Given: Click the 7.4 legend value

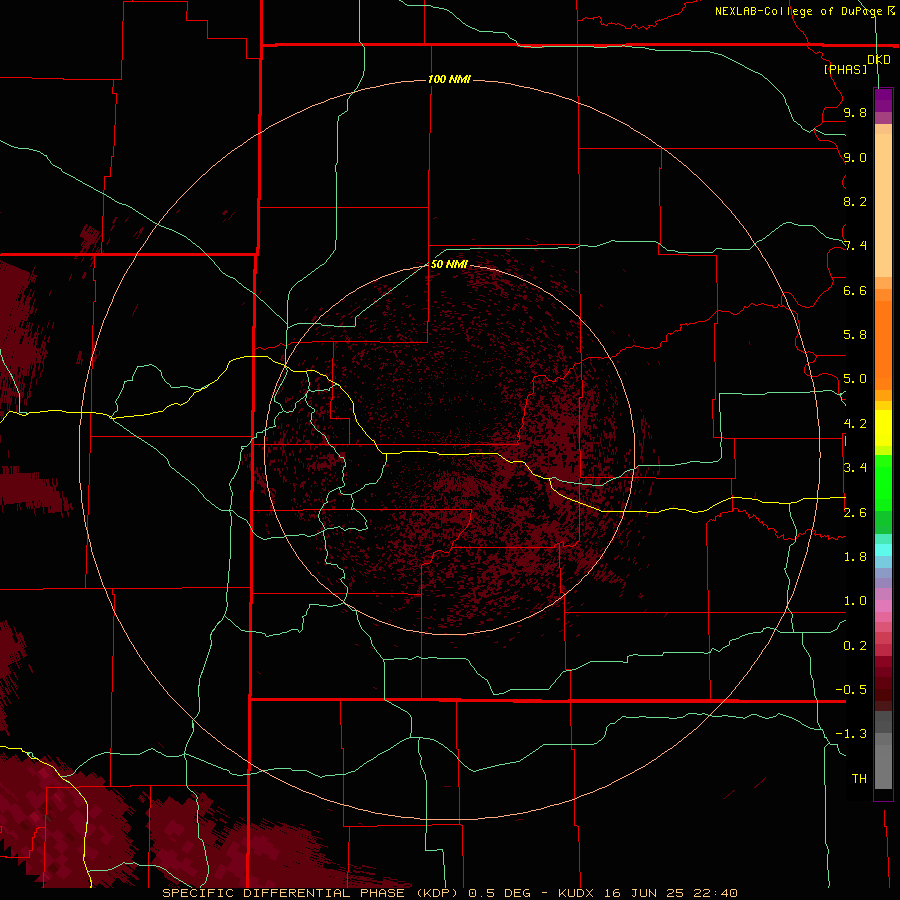Looking at the screenshot, I should (855, 246).
